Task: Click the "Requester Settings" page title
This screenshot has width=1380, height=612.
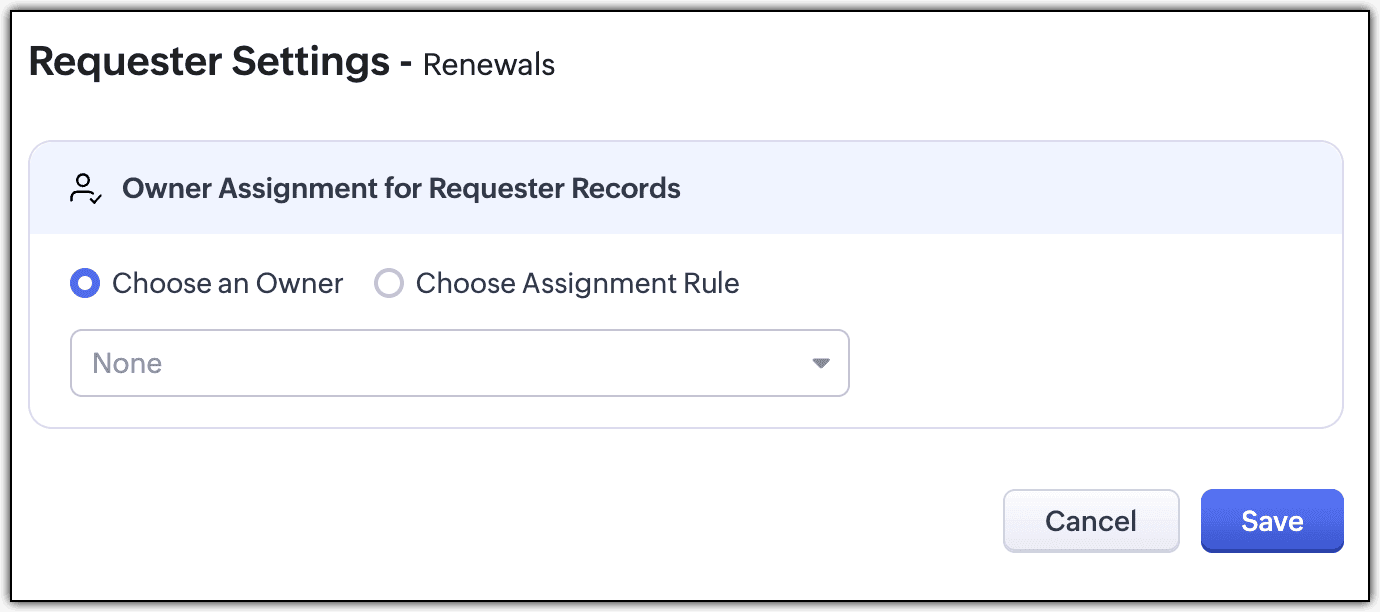Action: click(209, 62)
